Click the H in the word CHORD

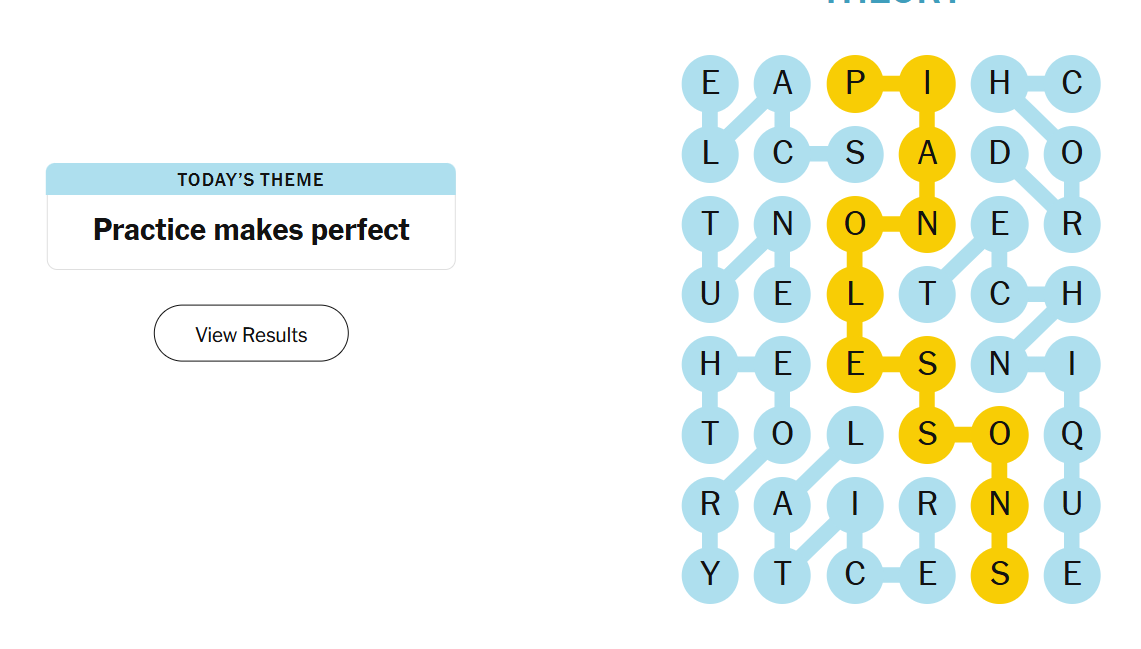(x=999, y=83)
